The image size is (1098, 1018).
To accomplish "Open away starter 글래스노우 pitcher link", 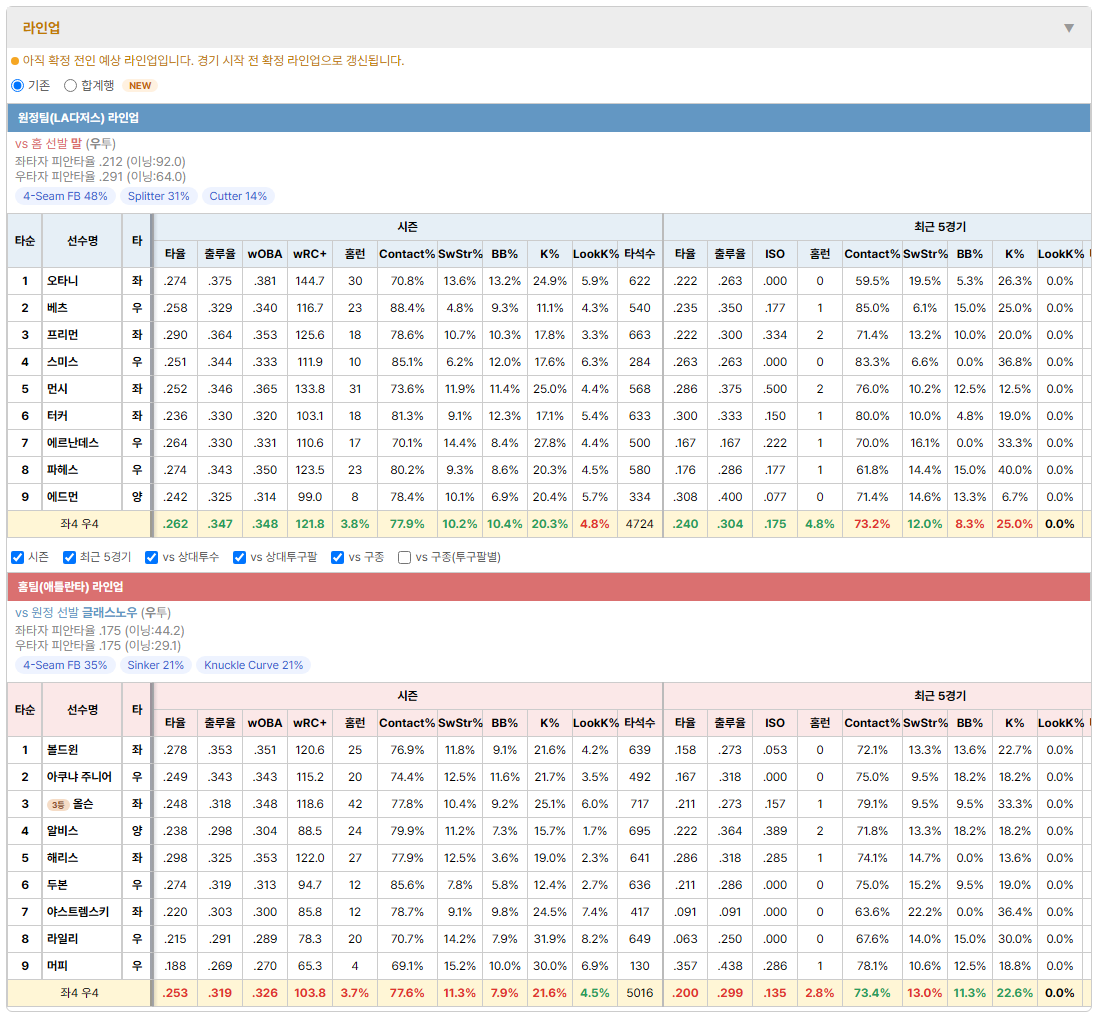I will (109, 613).
